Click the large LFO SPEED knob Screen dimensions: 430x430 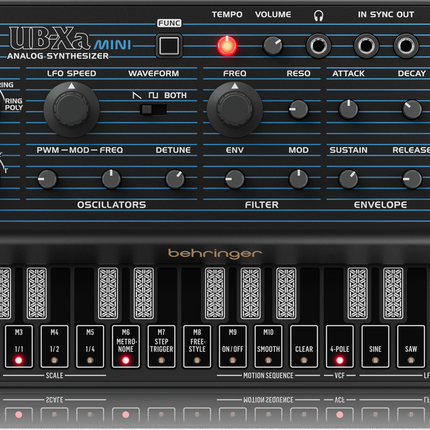coord(72,109)
